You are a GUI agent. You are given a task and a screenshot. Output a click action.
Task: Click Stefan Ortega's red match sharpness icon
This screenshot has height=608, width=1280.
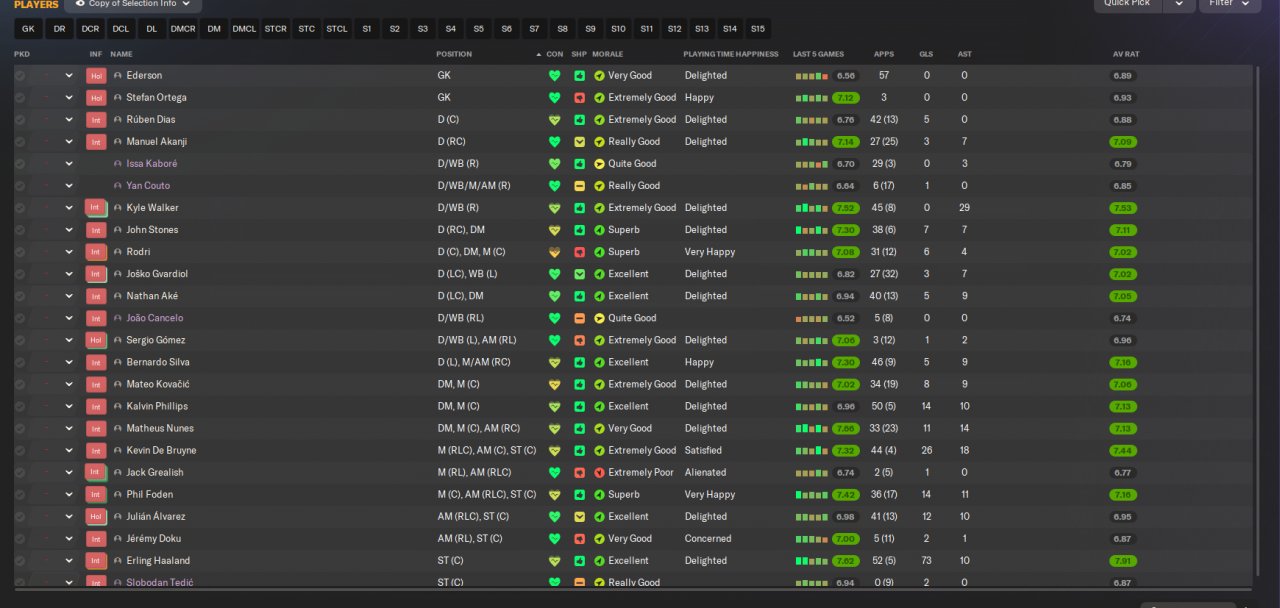tap(579, 97)
